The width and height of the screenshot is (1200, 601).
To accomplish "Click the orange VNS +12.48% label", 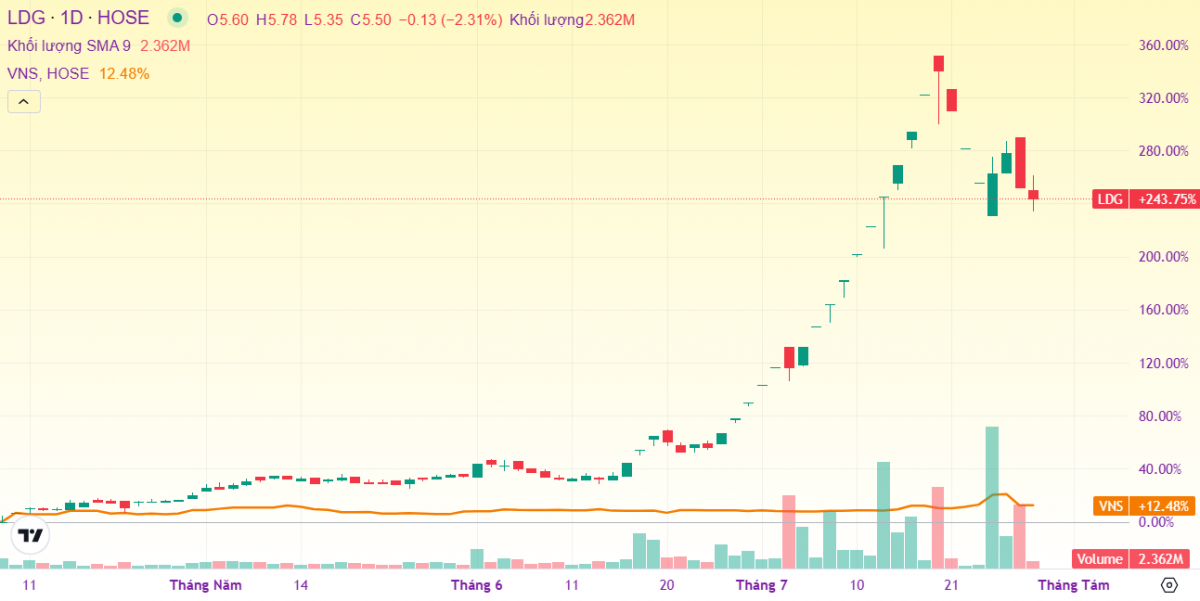I will (1147, 506).
